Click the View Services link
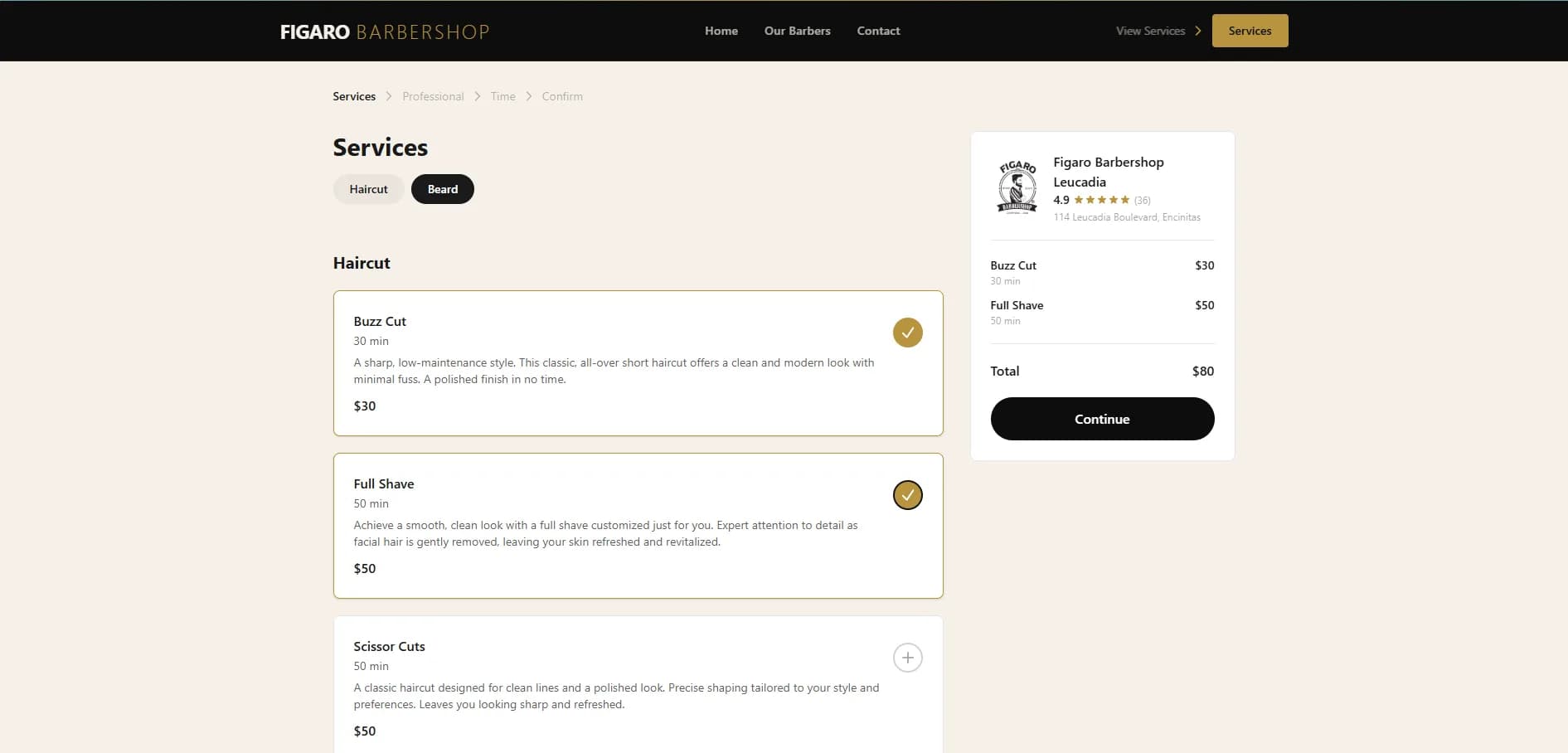Screen dimensions: 1568x753 tap(1150, 31)
